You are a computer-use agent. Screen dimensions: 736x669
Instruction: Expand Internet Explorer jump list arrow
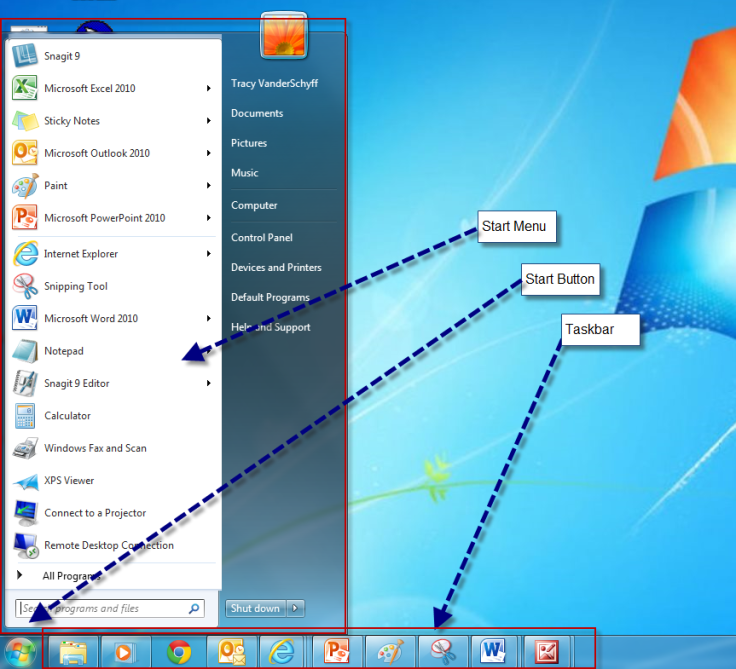click(208, 254)
